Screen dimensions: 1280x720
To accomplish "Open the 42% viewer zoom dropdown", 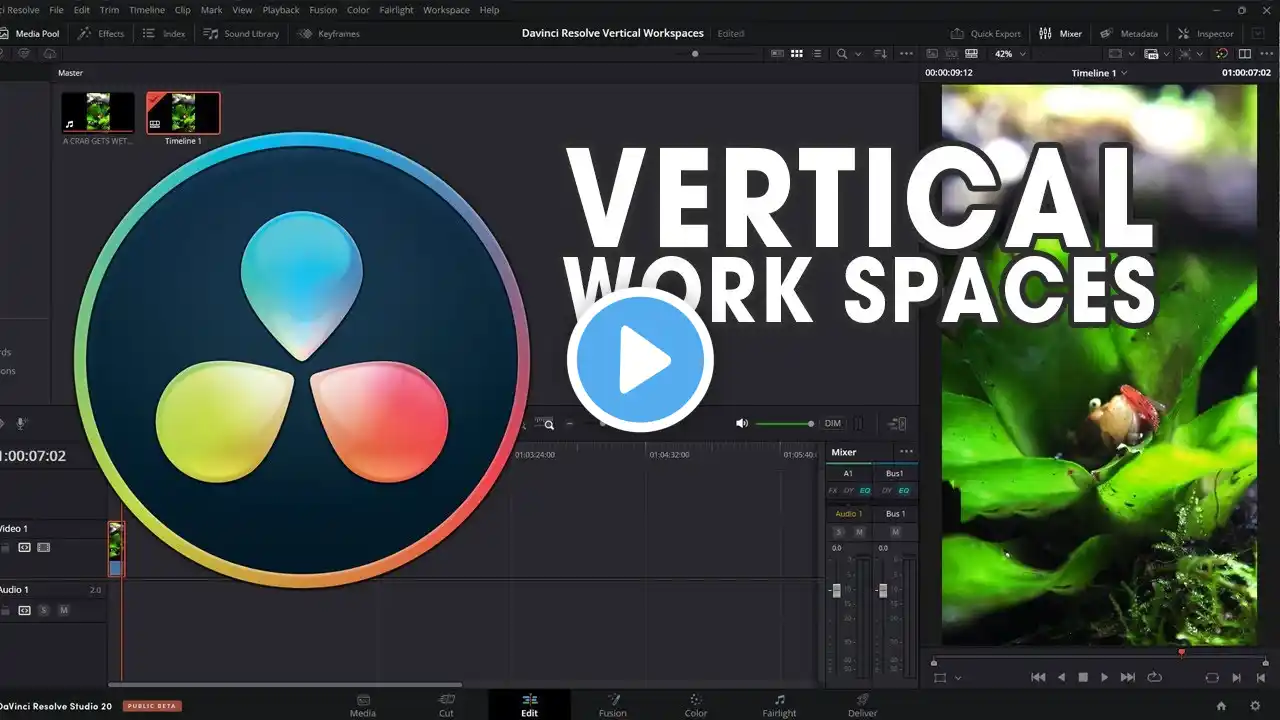I will click(x=1010, y=54).
